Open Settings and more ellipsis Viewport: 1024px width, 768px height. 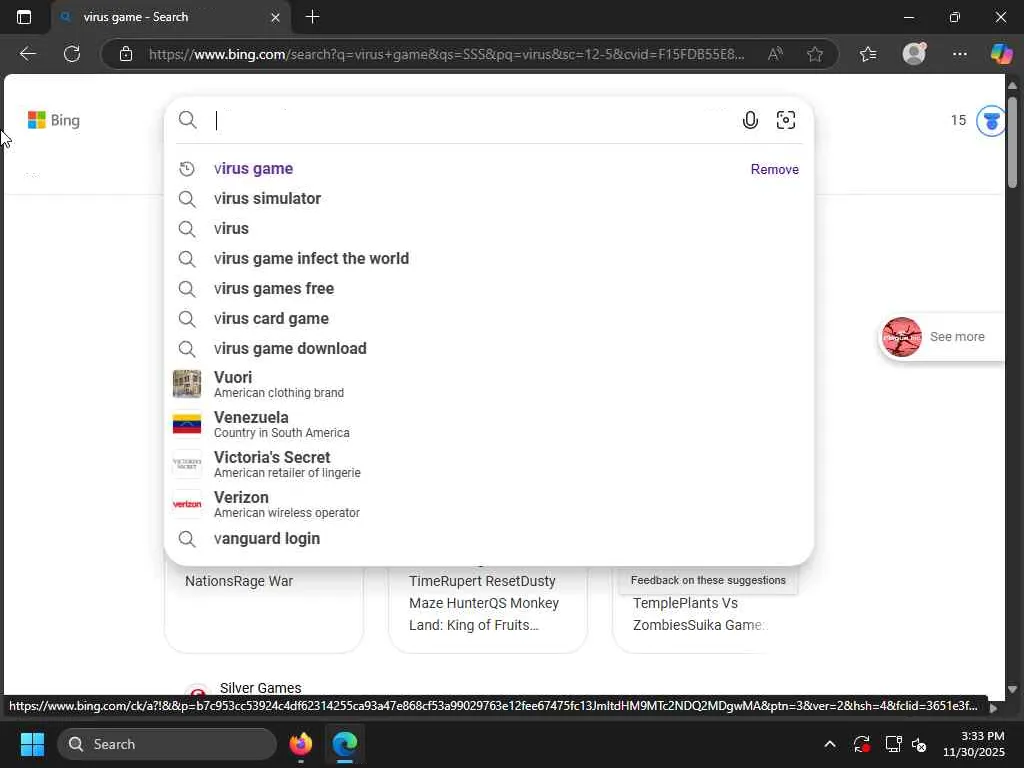coord(959,54)
